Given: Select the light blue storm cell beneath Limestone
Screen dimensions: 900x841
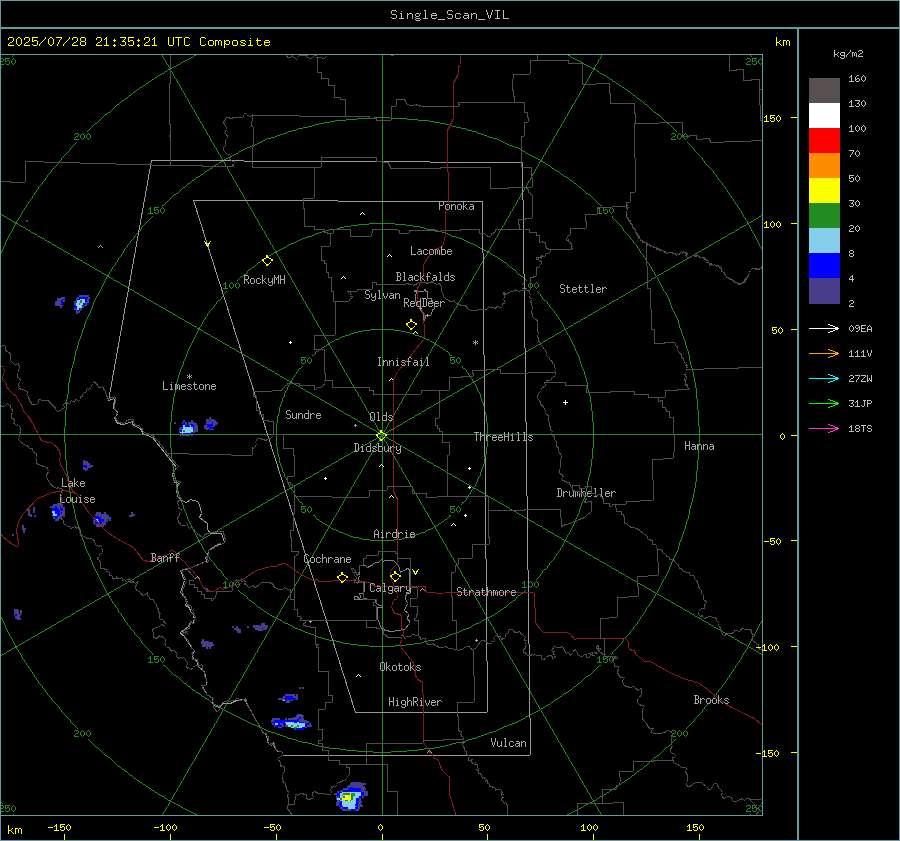Looking at the screenshot, I should pyautogui.click(x=188, y=428).
